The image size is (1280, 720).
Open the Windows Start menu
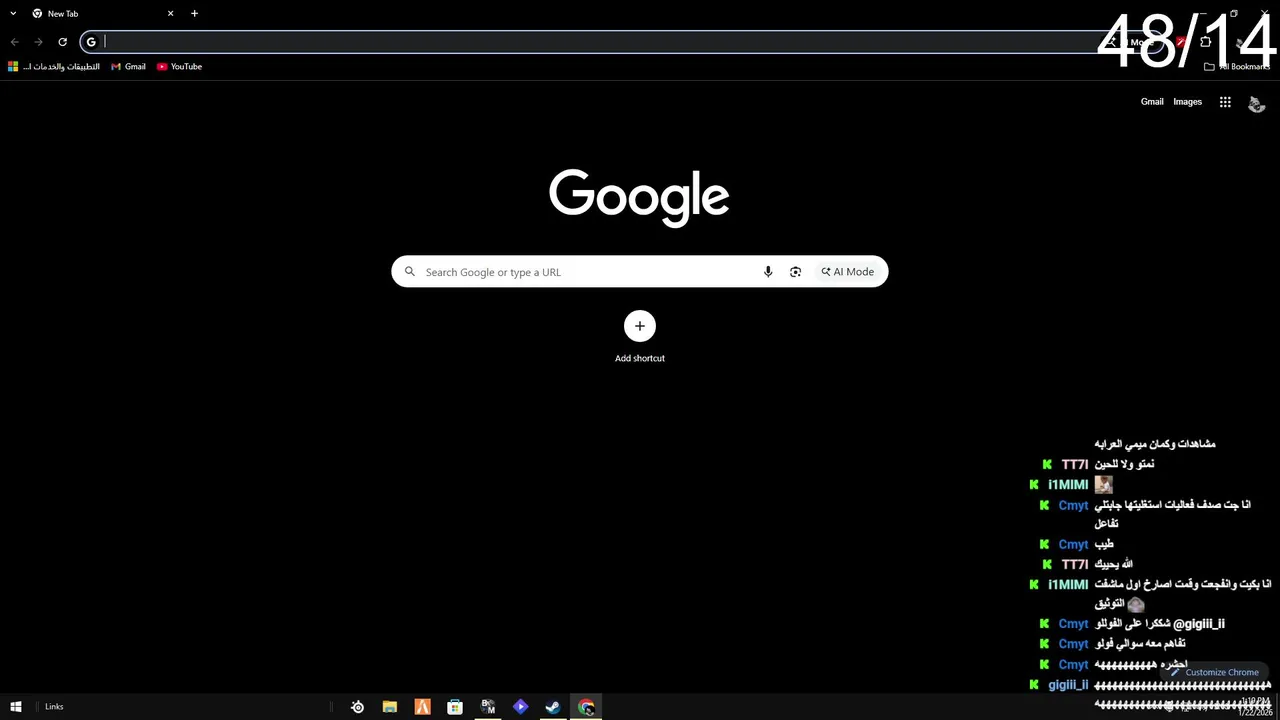pos(15,707)
